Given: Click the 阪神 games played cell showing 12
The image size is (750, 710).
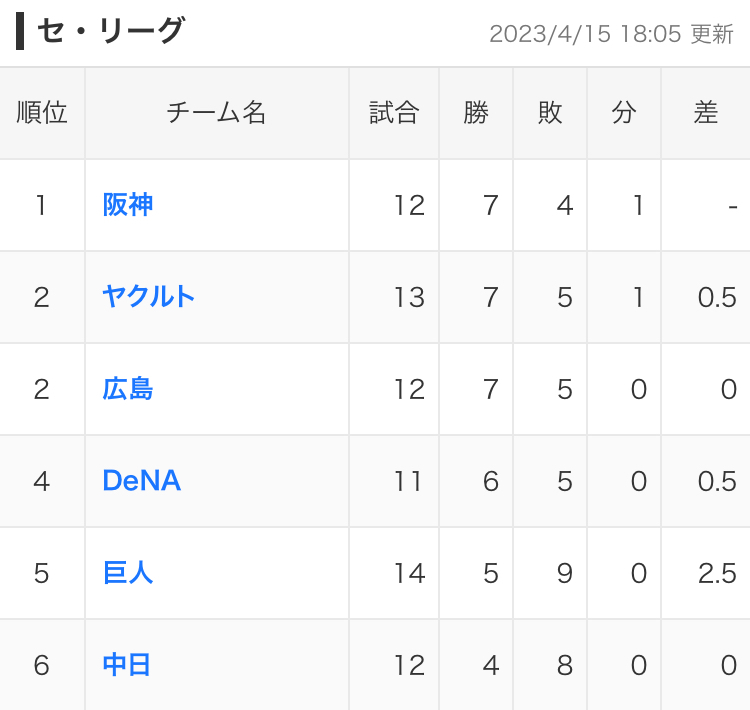Looking at the screenshot, I should coord(409,205).
